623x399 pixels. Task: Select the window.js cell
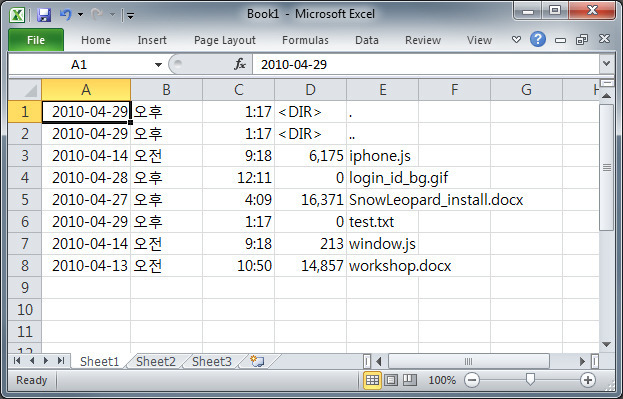click(x=382, y=243)
